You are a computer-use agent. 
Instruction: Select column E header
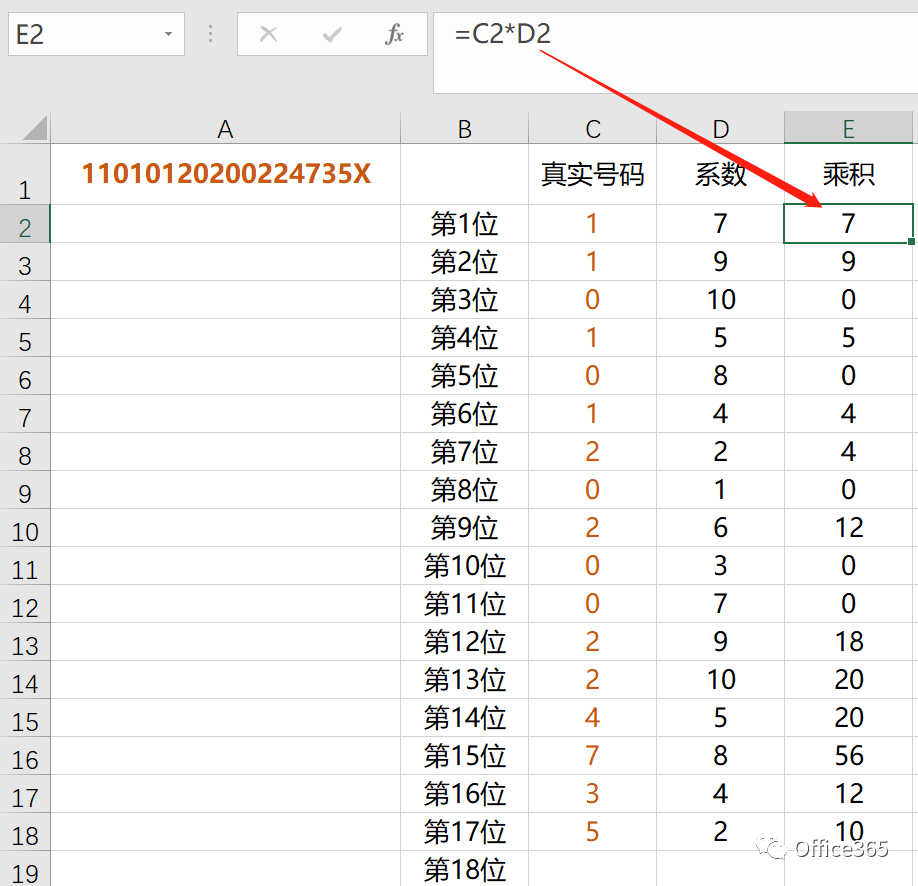click(x=848, y=128)
